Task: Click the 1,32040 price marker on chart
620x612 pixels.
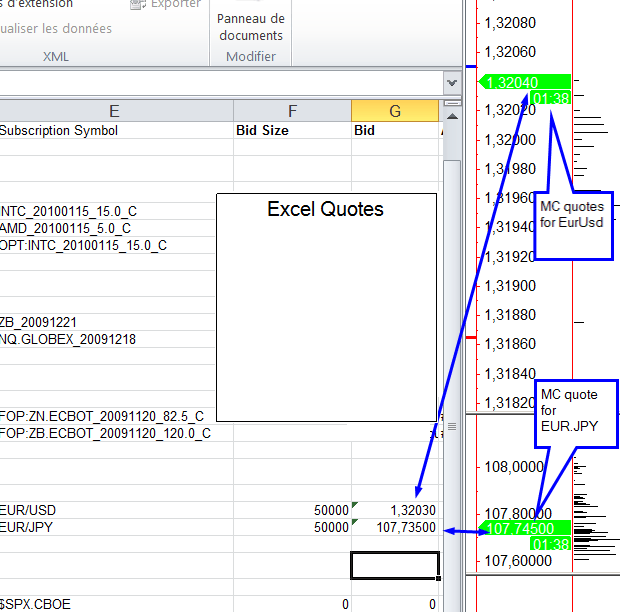Action: [x=525, y=82]
